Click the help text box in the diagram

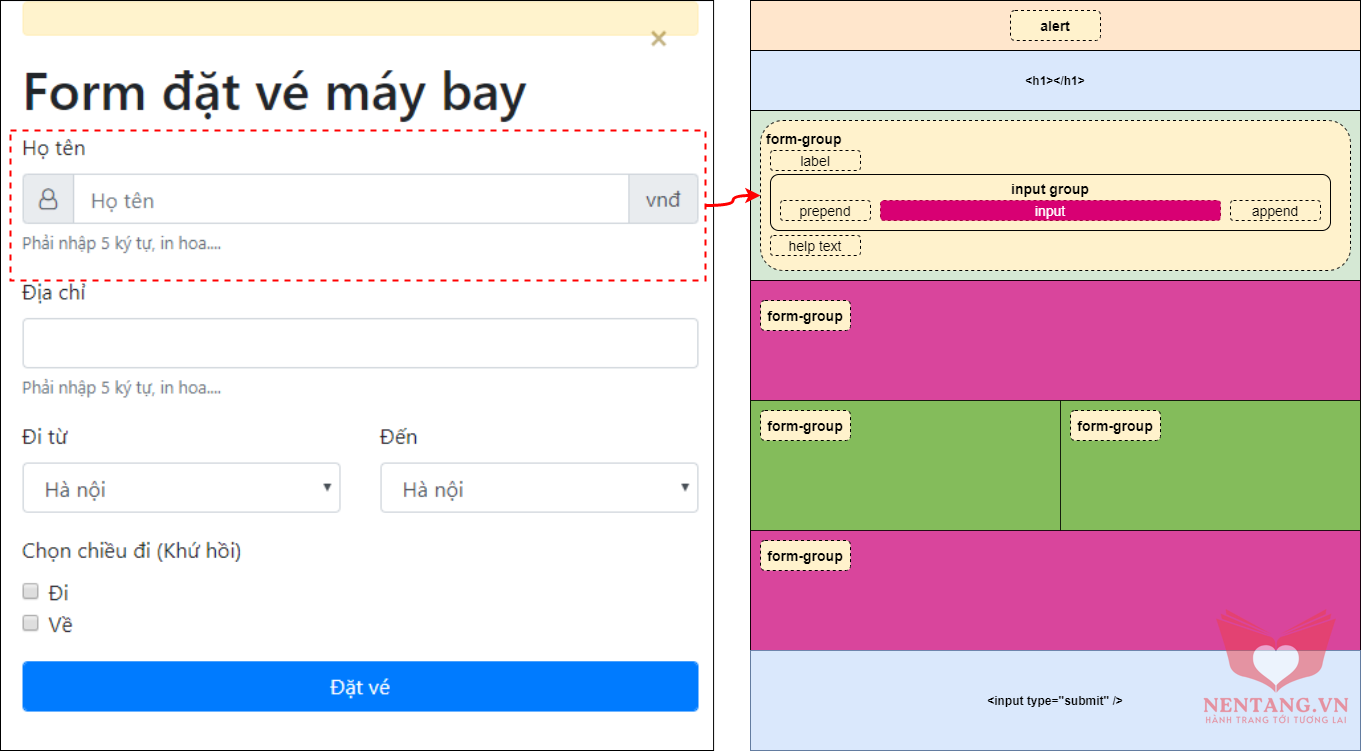(x=815, y=246)
